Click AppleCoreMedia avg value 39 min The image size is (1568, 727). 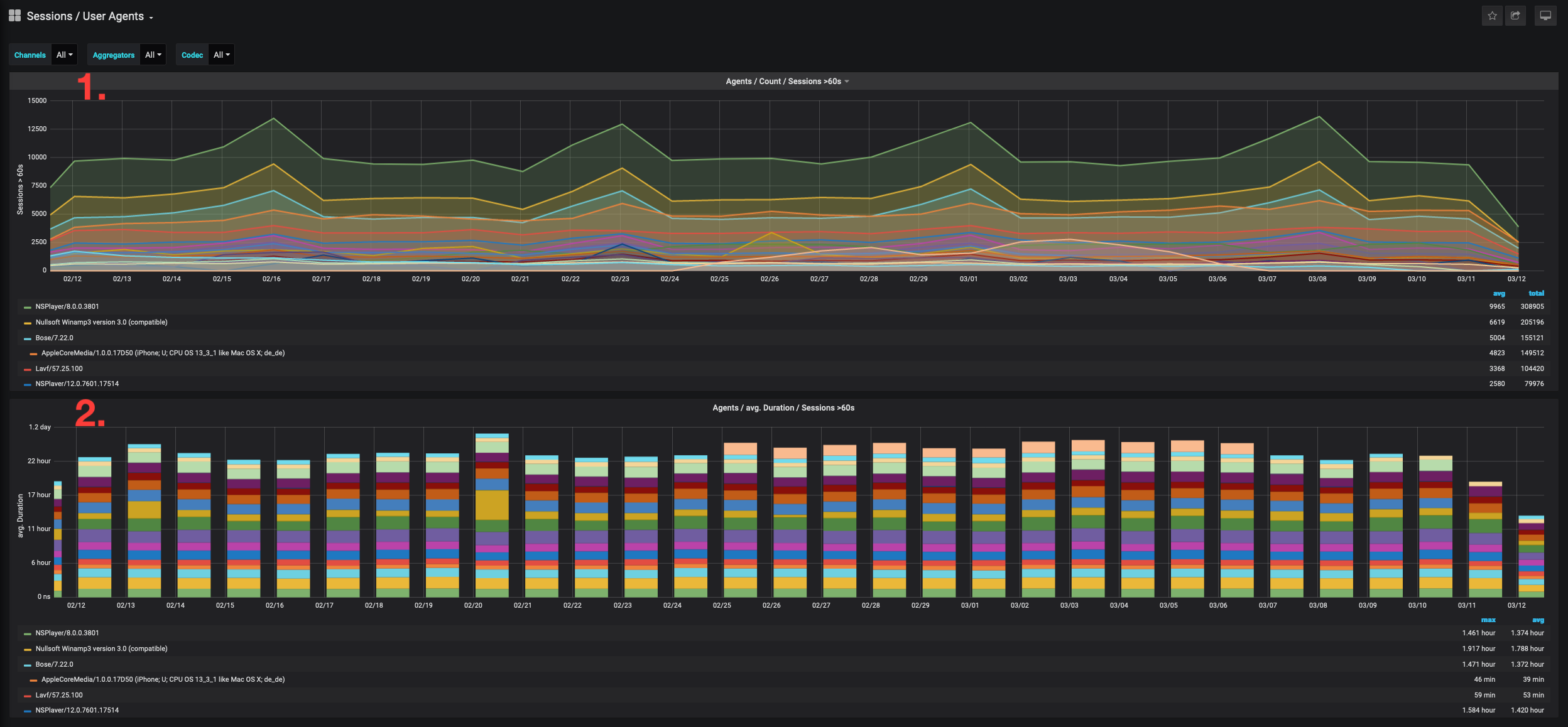click(1533, 679)
